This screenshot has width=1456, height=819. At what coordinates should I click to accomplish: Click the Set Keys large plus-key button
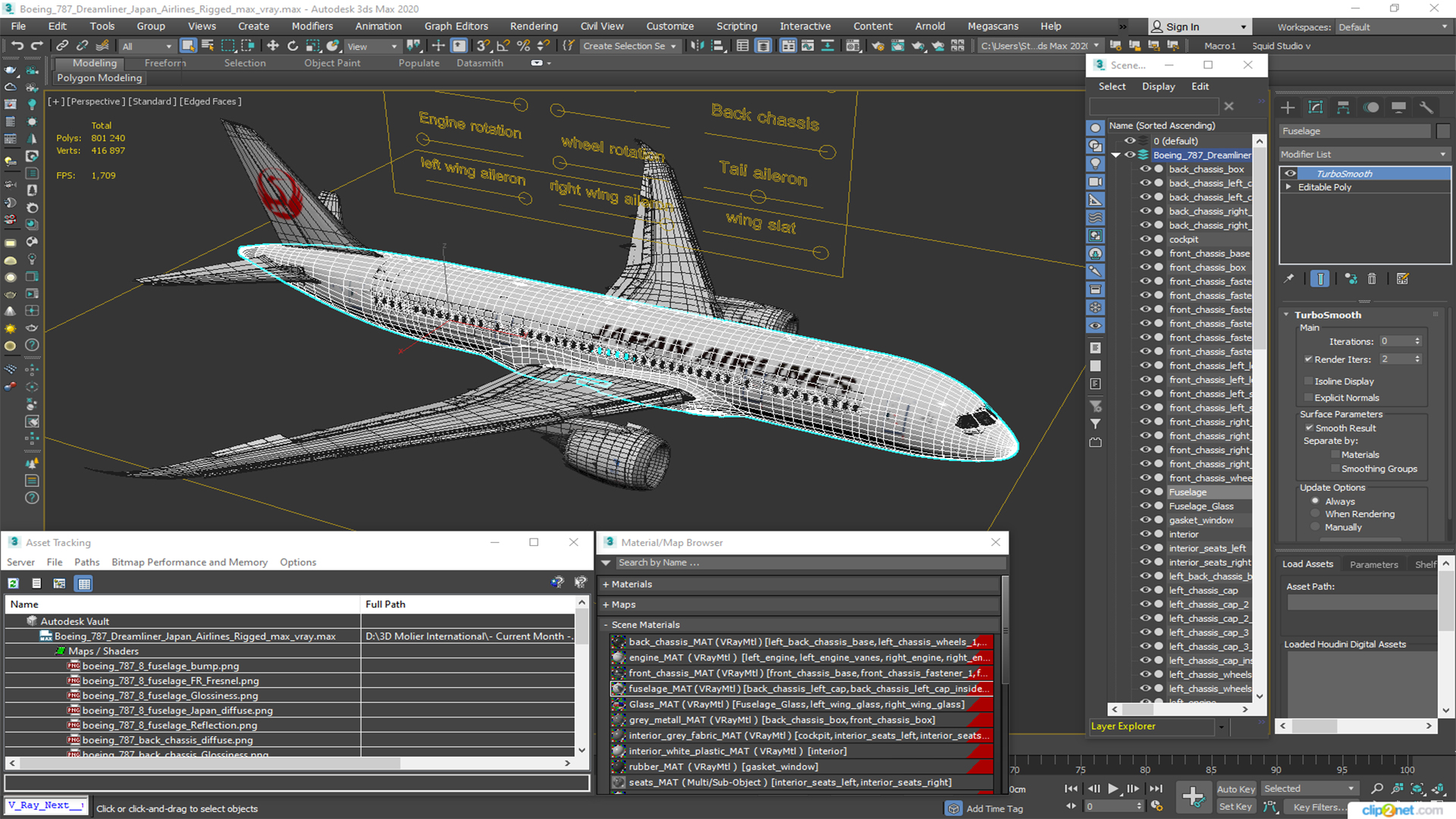click(1193, 796)
